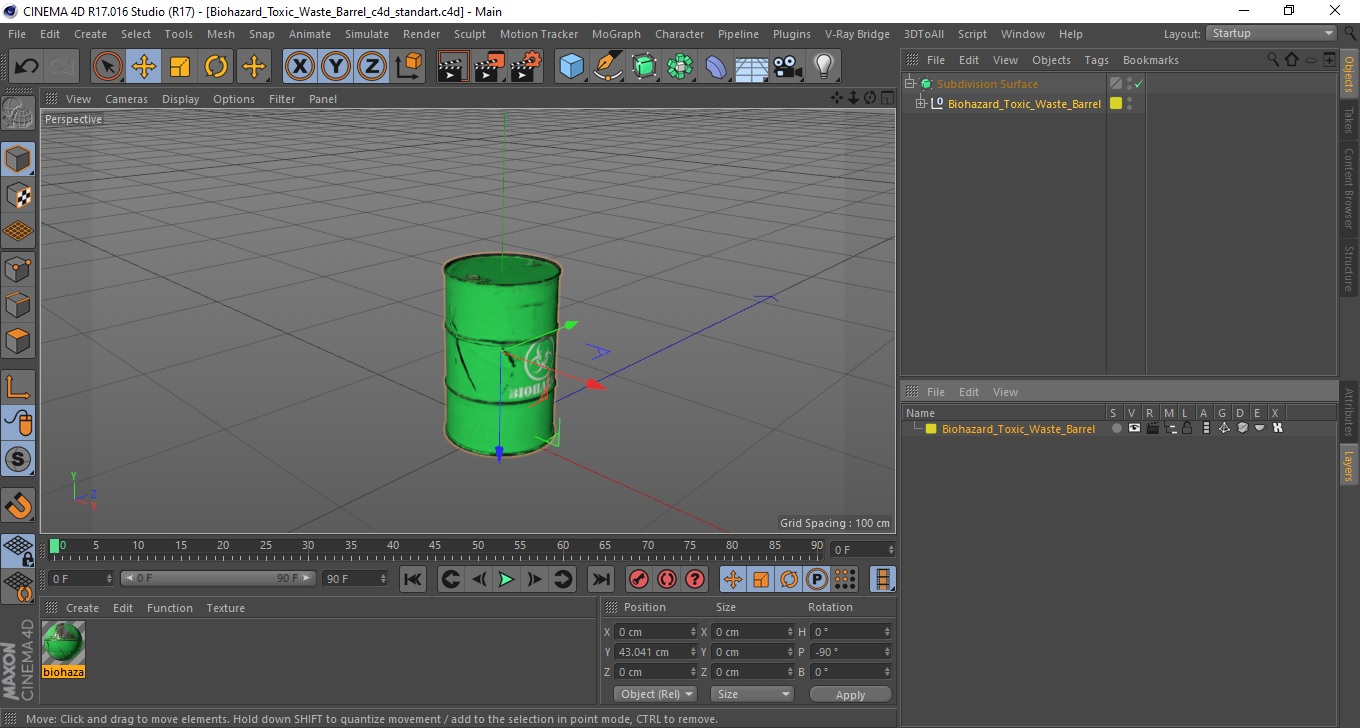Open viewport Cameras menu
The height and width of the screenshot is (728, 1360).
click(x=126, y=99)
